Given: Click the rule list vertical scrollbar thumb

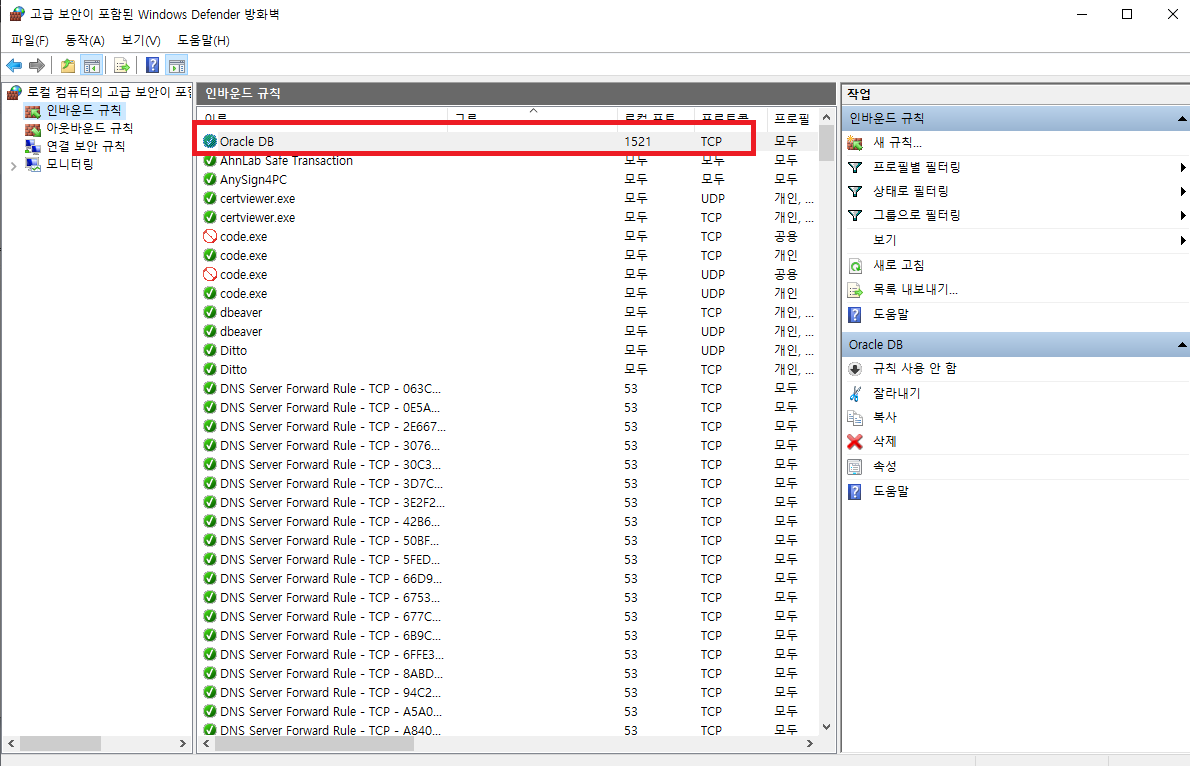Looking at the screenshot, I should click(826, 143).
